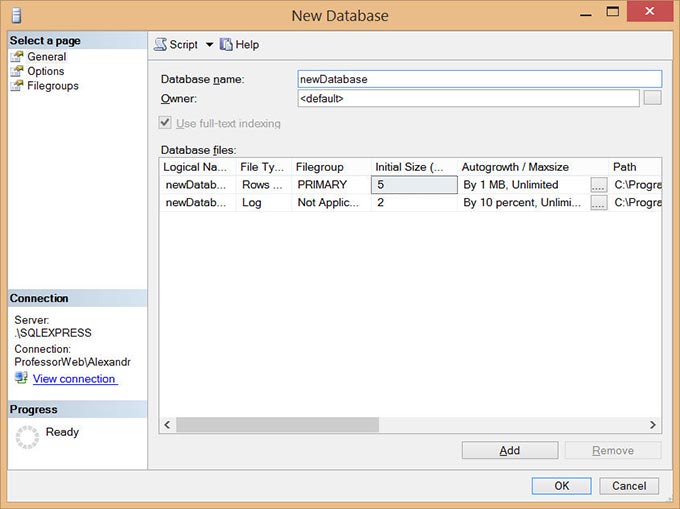Click the View connection icon
The image size is (680, 509).
tap(21, 378)
